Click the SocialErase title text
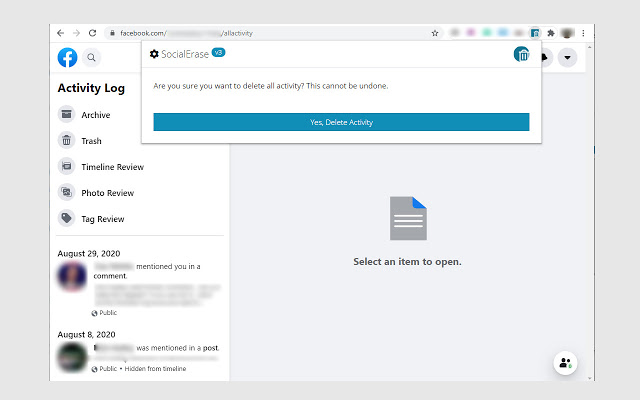 [184, 54]
